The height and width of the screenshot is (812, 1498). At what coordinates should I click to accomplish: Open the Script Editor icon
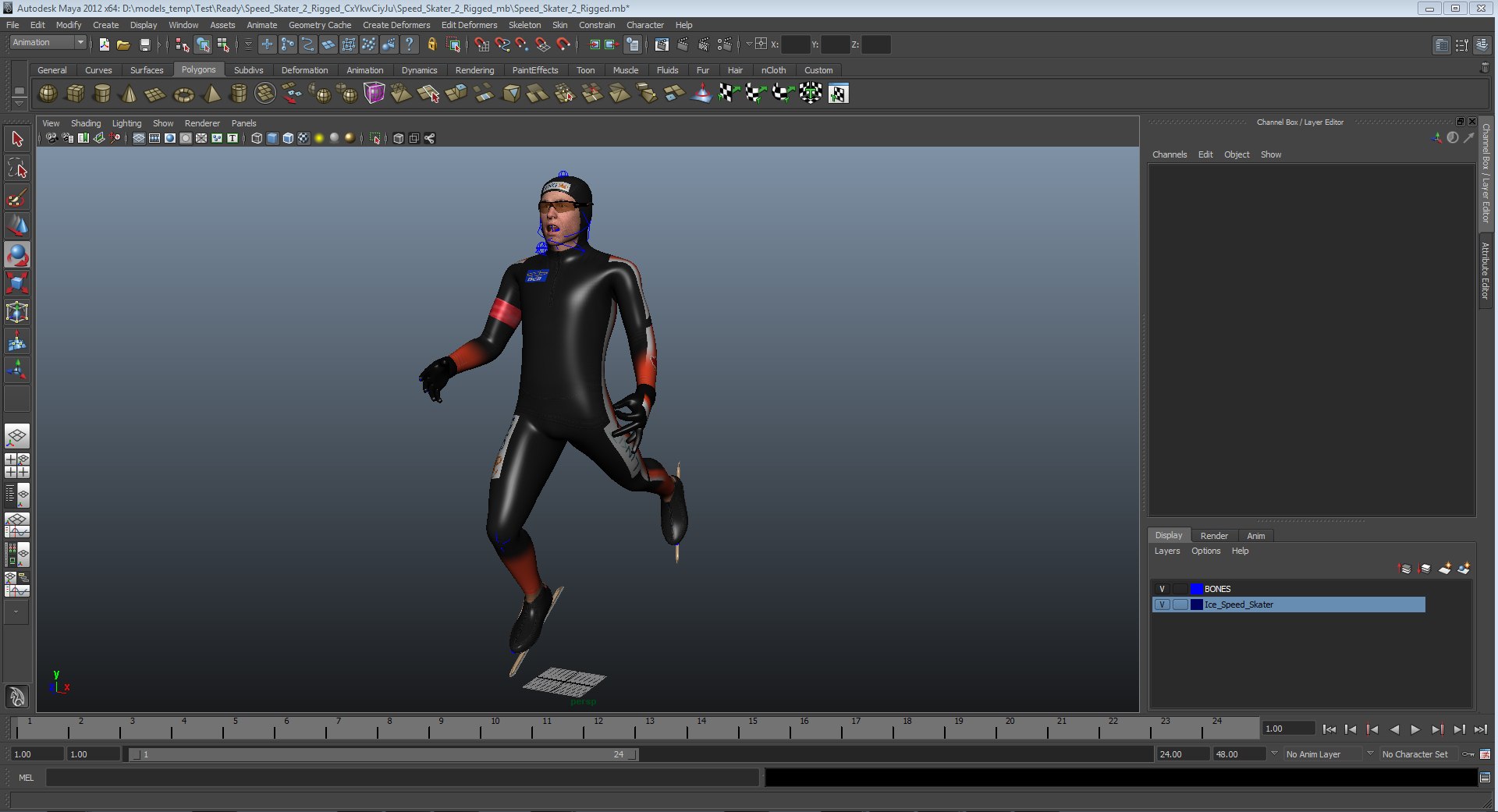pos(1485,778)
